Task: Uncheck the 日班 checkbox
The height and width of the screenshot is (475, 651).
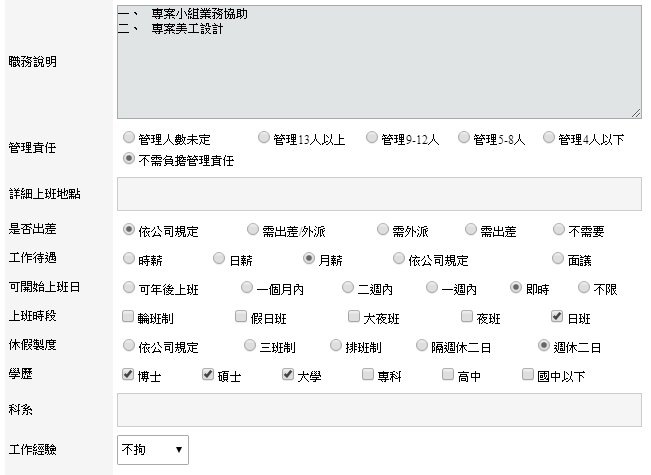Action: click(x=558, y=318)
